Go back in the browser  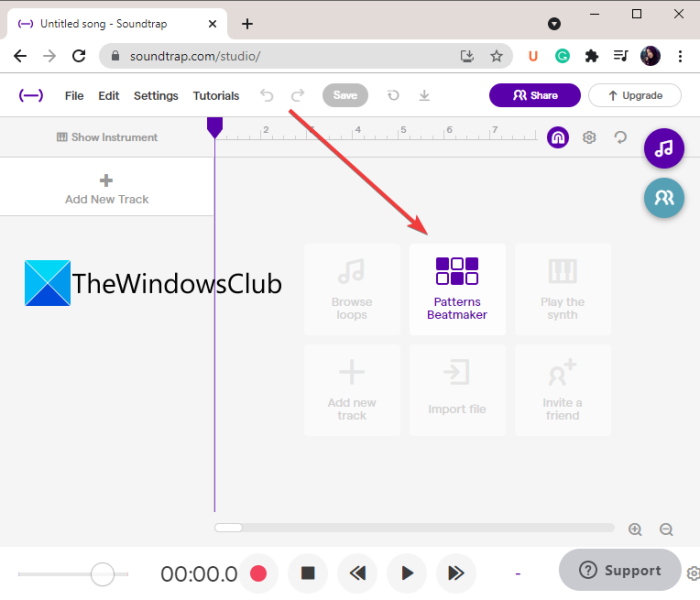pyautogui.click(x=20, y=56)
